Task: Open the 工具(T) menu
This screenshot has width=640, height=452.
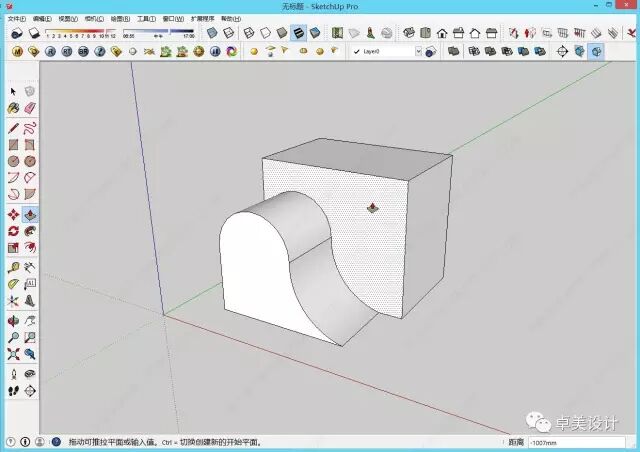Action: click(x=146, y=19)
